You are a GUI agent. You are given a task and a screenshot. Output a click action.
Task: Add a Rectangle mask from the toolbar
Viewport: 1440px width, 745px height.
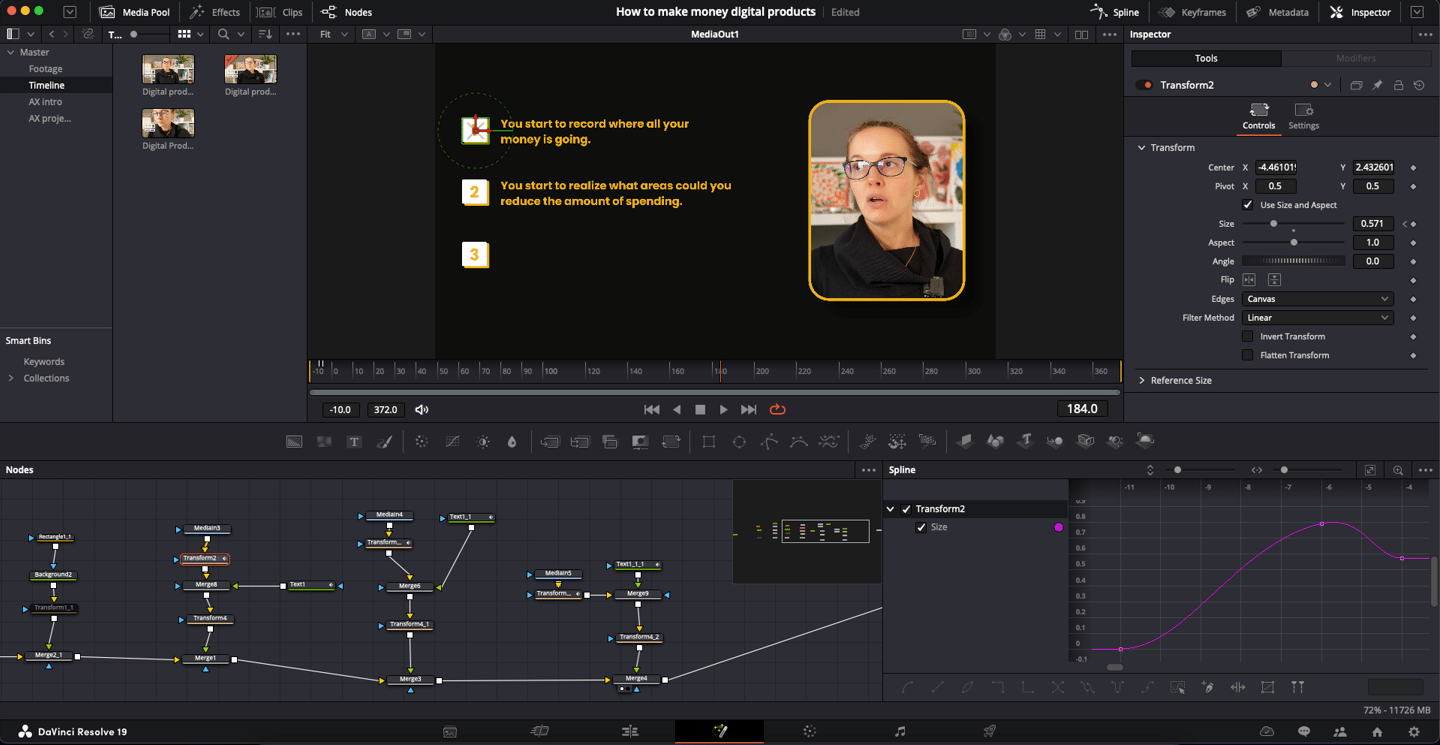[709, 441]
